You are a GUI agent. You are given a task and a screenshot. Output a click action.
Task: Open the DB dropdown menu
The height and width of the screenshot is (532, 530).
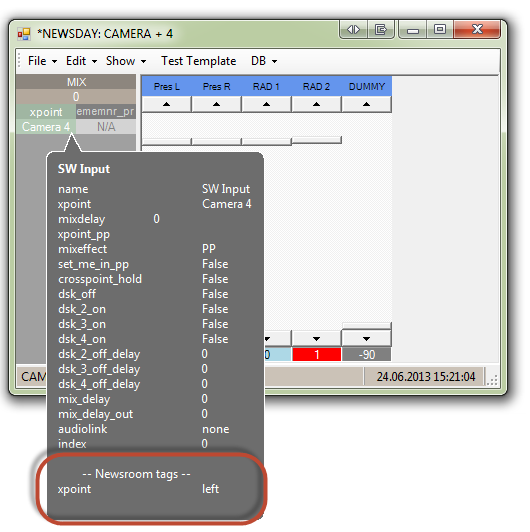coord(264,61)
